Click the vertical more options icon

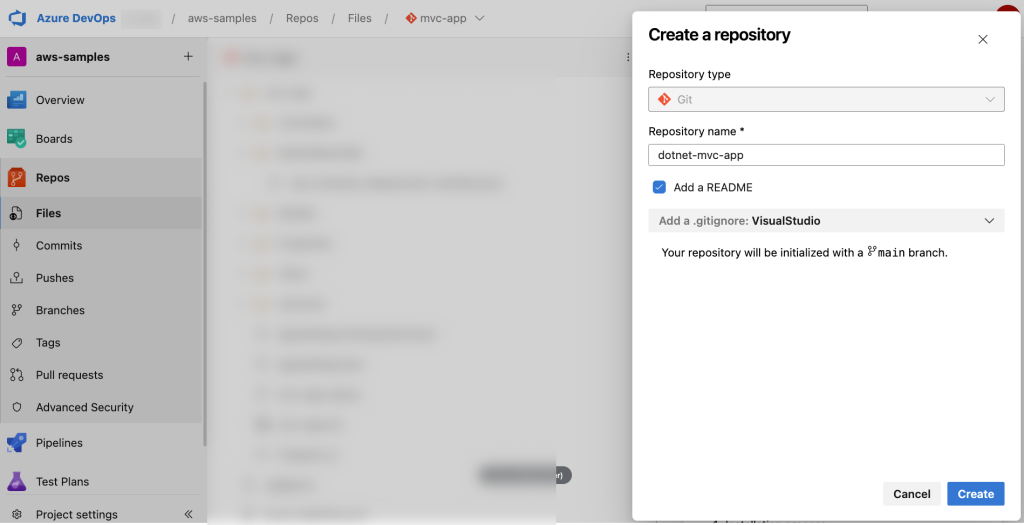coord(628,57)
